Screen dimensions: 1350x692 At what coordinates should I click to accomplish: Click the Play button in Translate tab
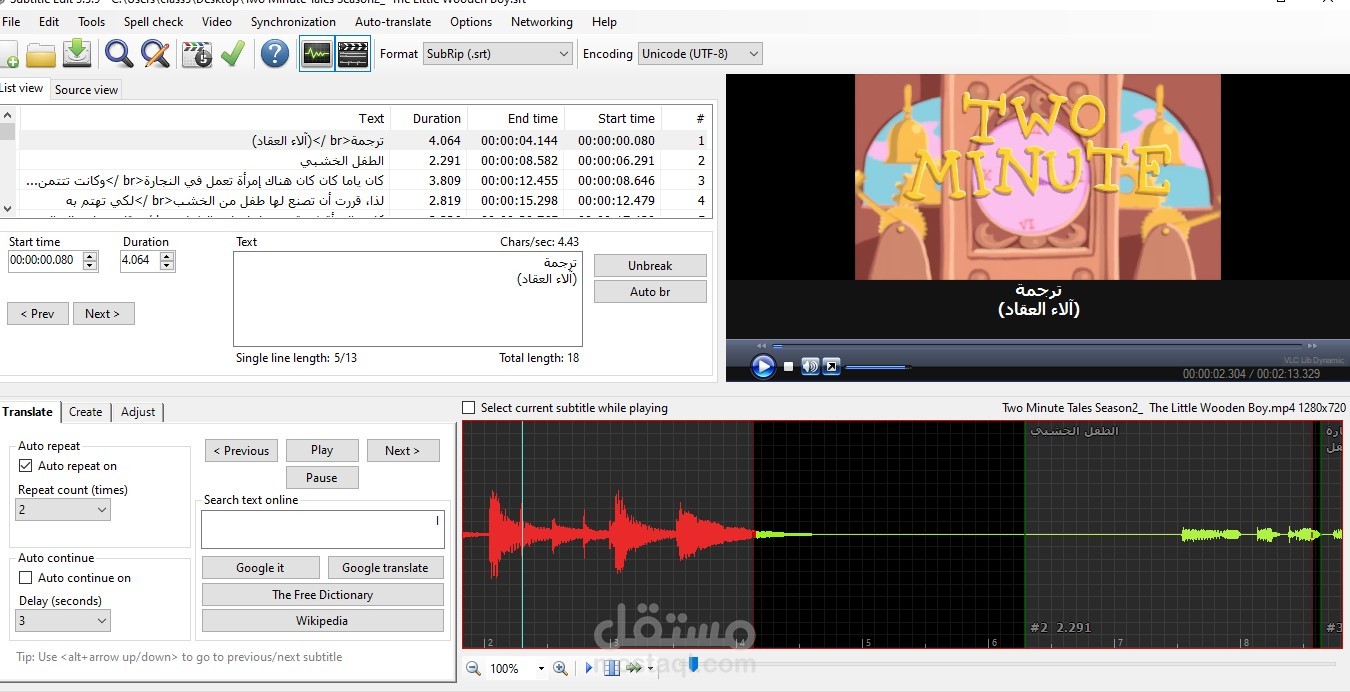tap(322, 451)
